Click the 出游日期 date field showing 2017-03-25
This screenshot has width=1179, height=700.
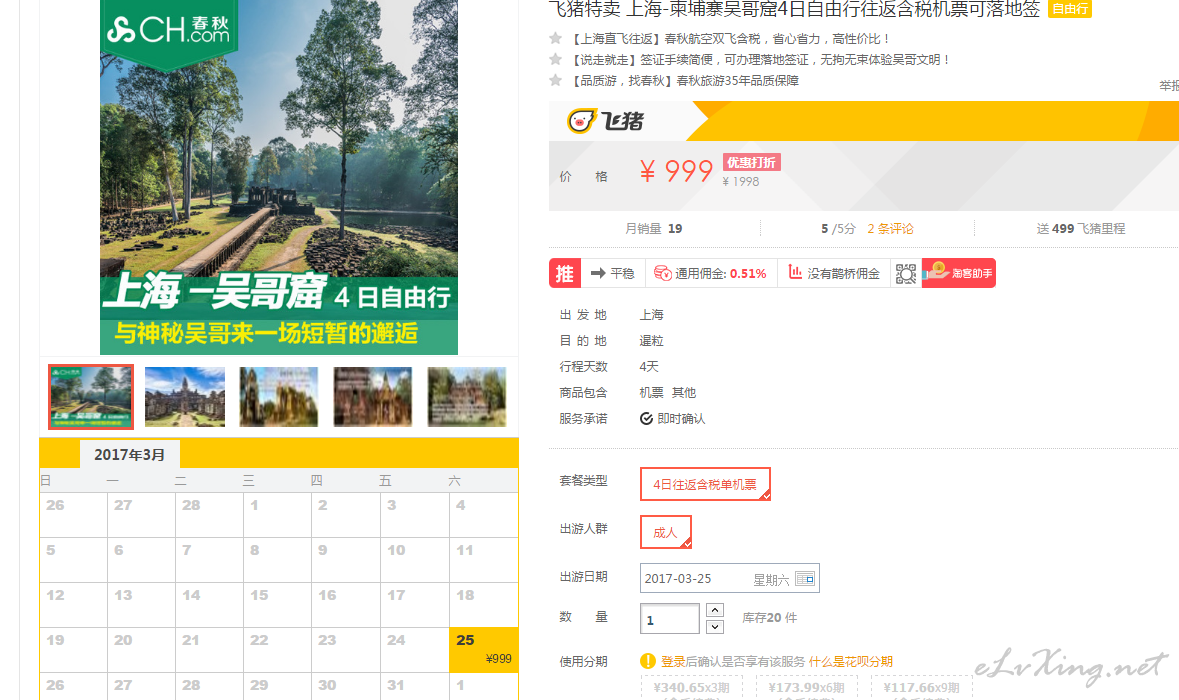point(729,578)
